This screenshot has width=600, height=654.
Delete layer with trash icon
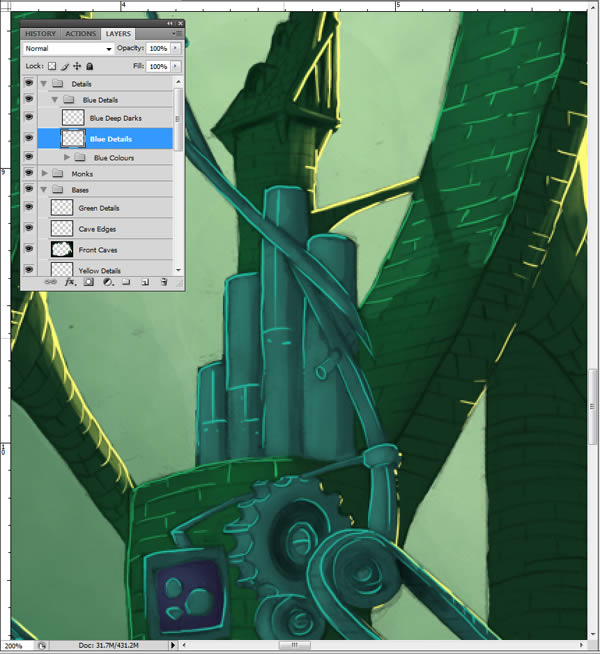[164, 282]
